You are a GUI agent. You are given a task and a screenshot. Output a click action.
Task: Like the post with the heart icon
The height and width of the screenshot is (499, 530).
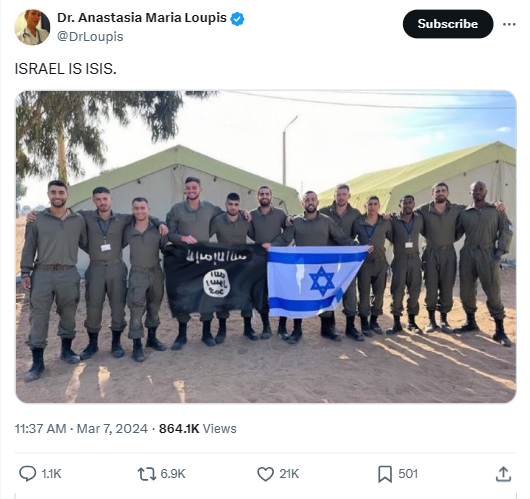coord(266,474)
